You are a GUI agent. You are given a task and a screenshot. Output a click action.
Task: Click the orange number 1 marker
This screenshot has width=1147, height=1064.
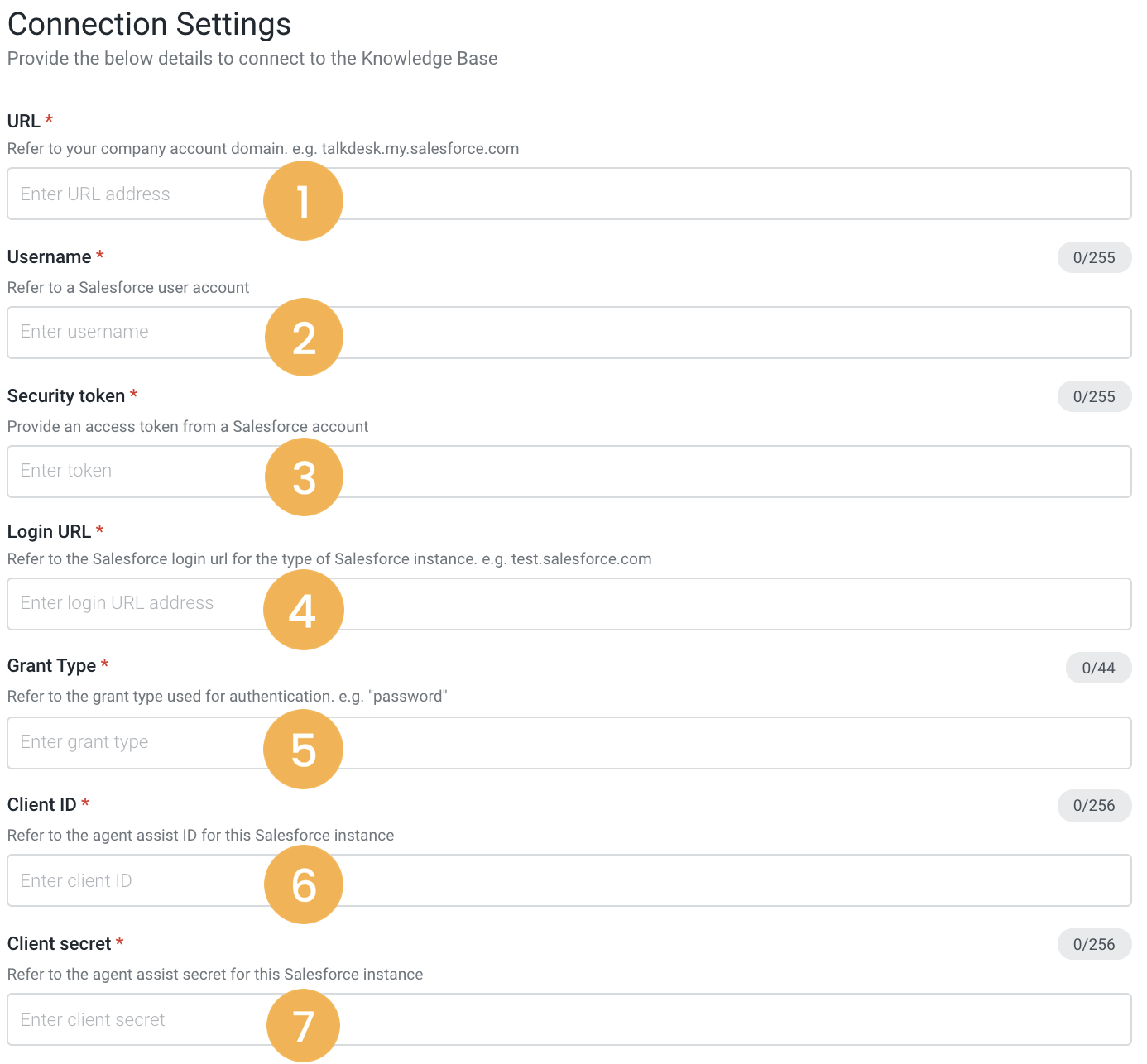(x=303, y=201)
